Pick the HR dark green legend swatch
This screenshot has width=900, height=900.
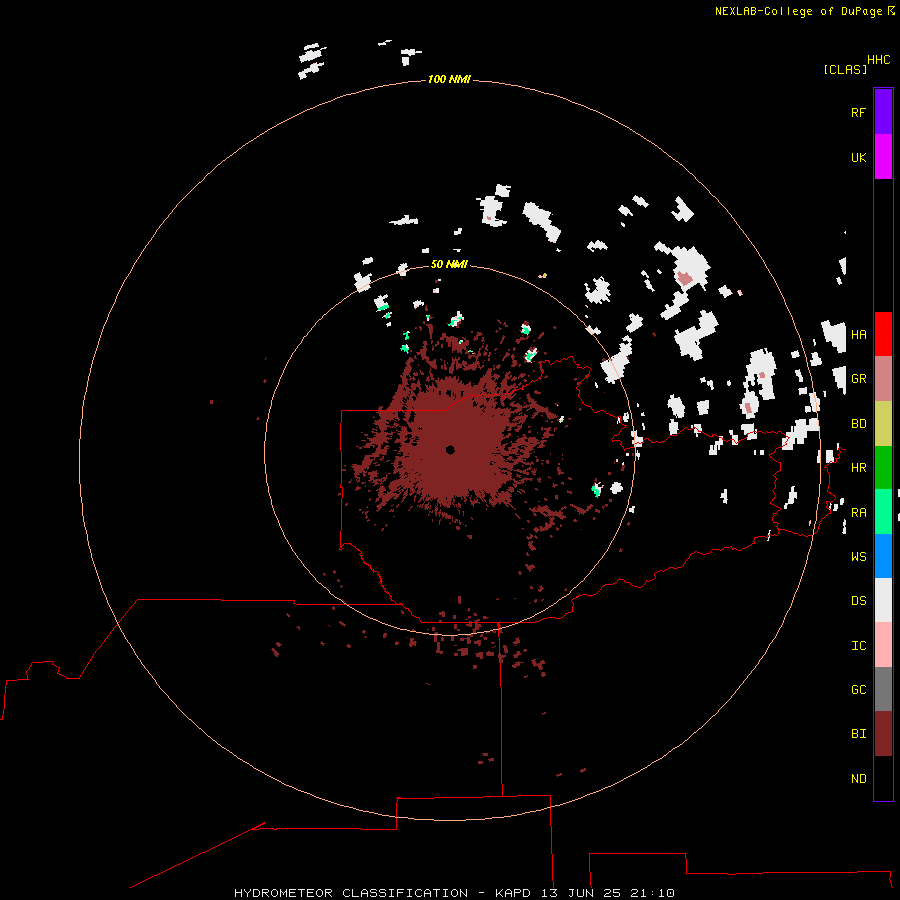[x=883, y=468]
